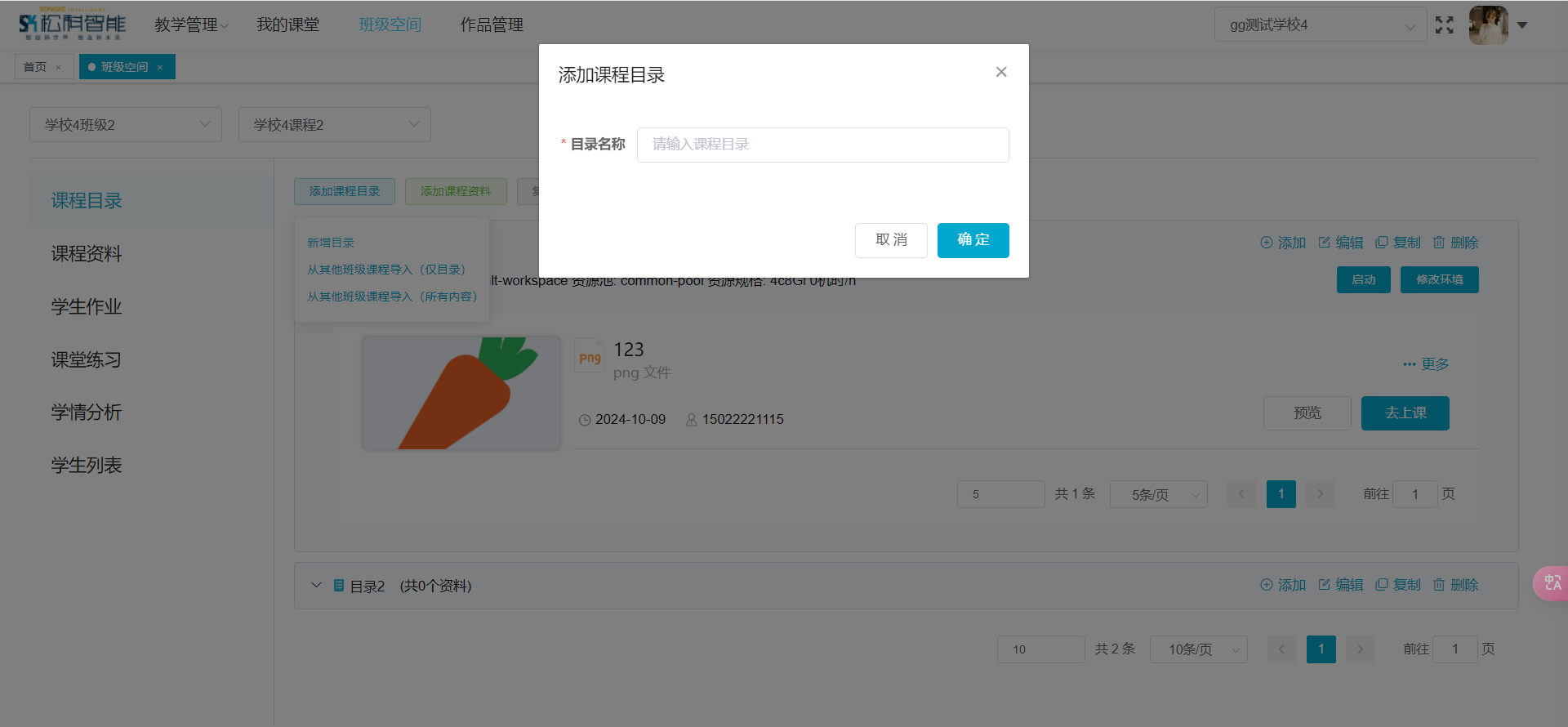1568x727 pixels.
Task: Open the 10条/页 page size dropdown
Action: (x=1198, y=649)
